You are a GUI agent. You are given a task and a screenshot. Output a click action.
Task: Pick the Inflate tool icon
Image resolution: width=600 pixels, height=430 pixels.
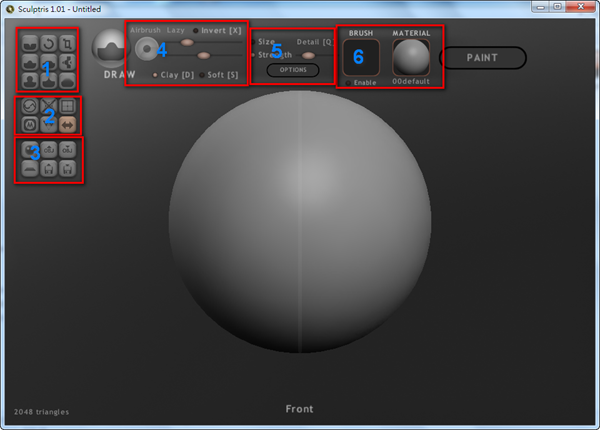(x=49, y=62)
